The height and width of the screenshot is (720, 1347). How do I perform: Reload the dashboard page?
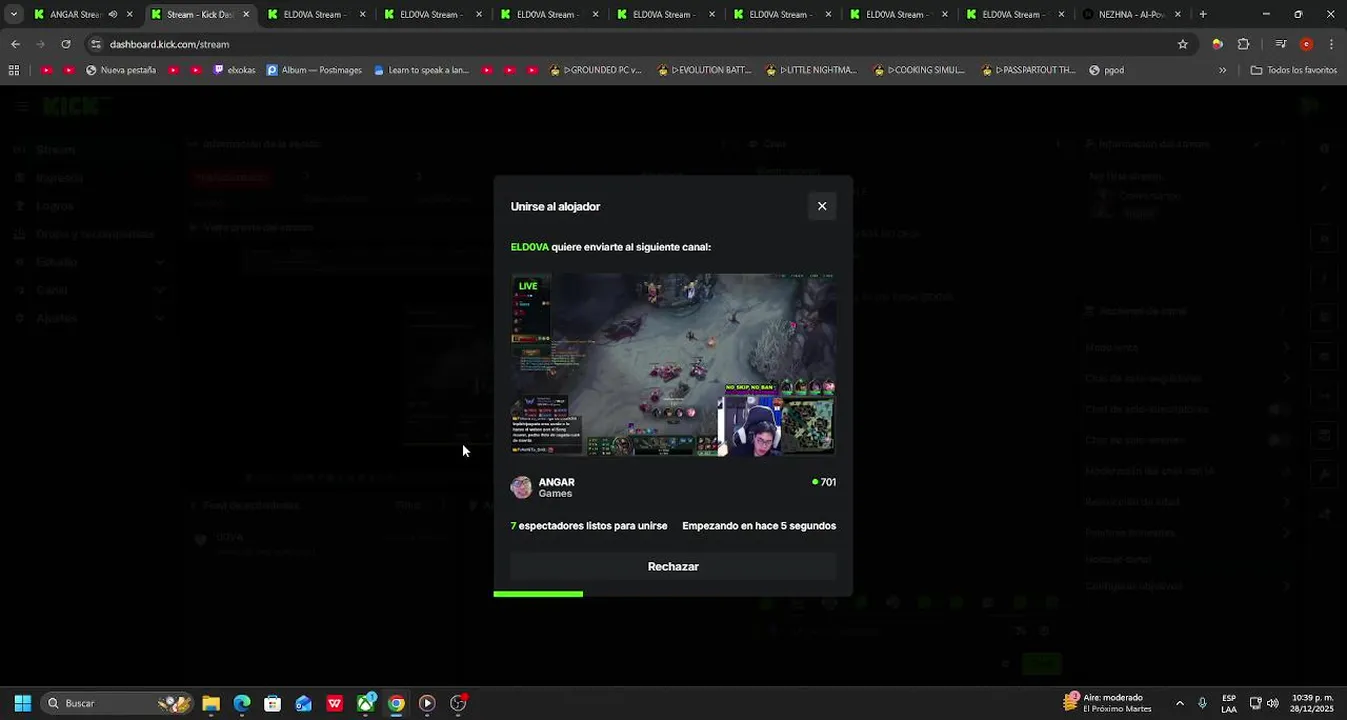pyautogui.click(x=66, y=44)
